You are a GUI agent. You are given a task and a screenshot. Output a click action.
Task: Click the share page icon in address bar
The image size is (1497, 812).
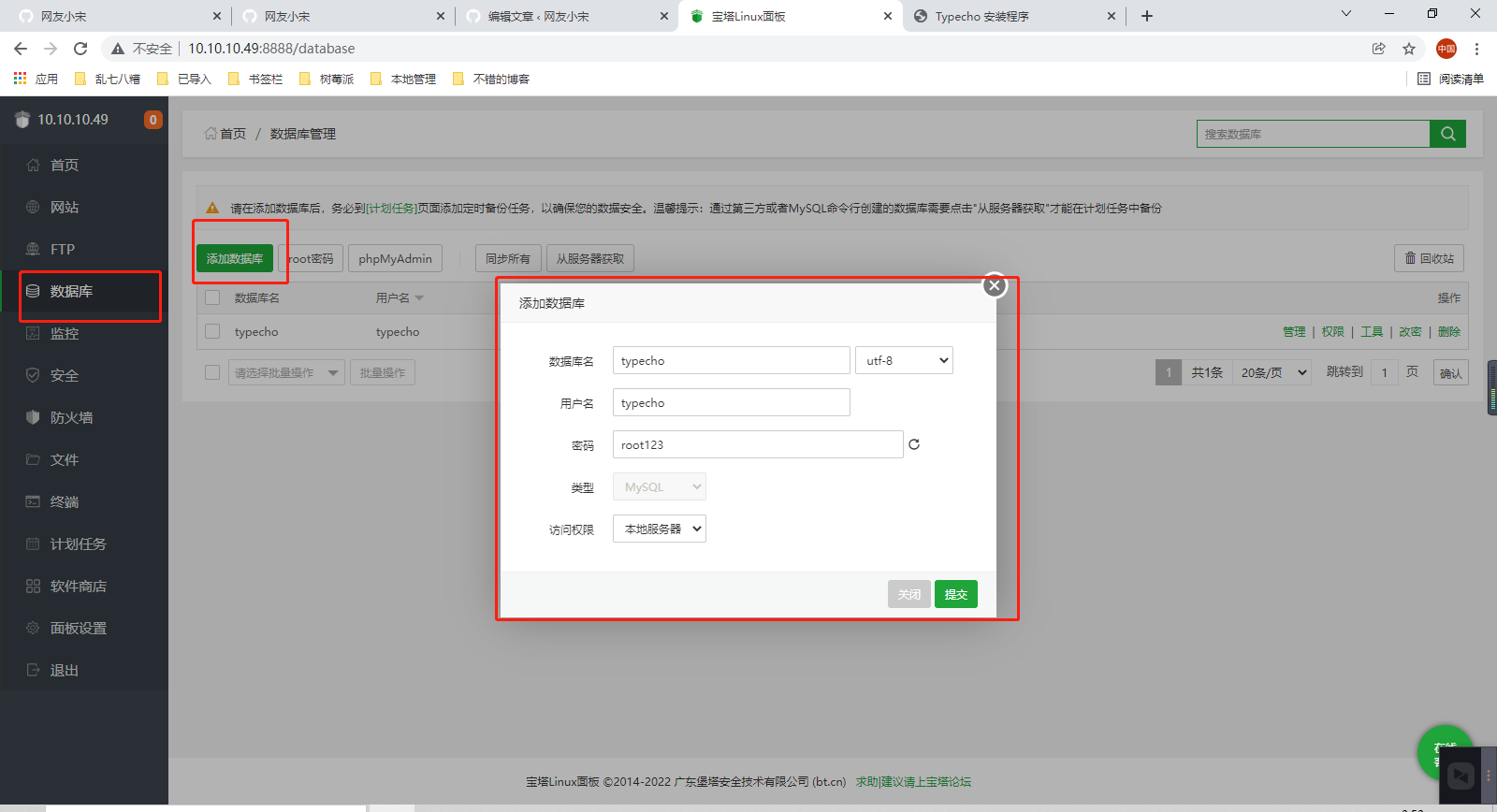[x=1379, y=49]
